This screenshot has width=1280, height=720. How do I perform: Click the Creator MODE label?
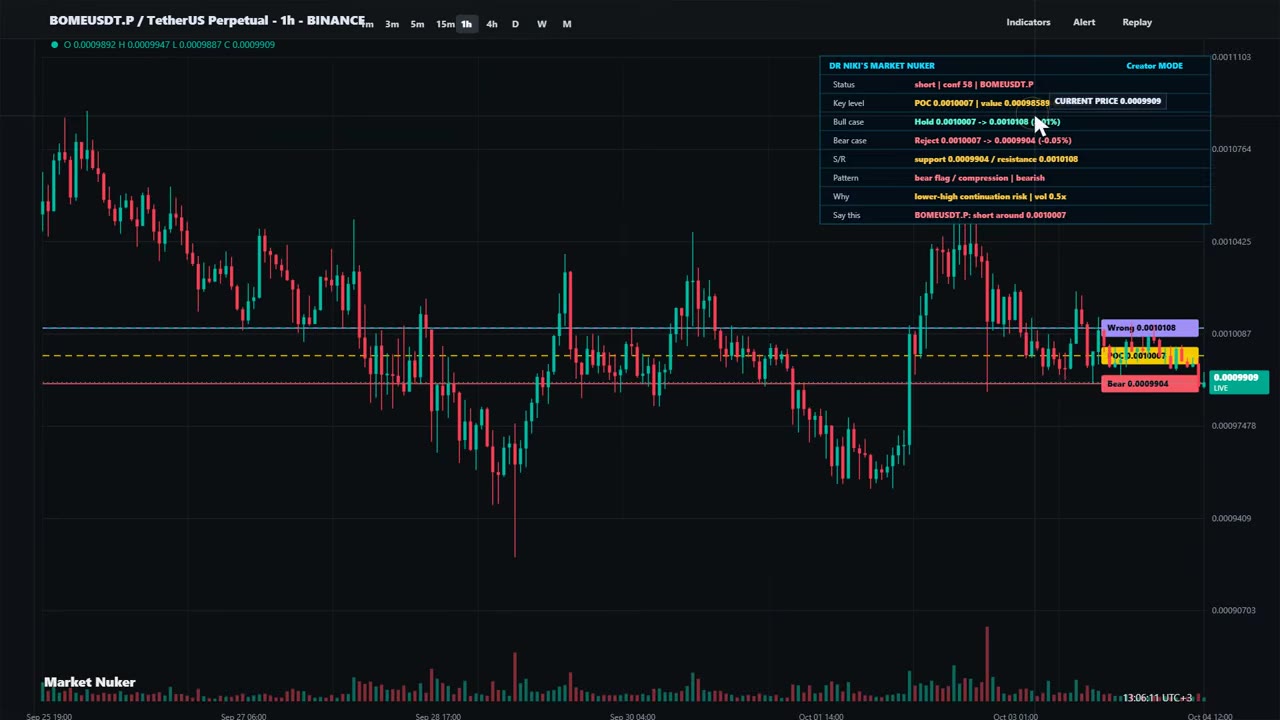click(x=1154, y=66)
